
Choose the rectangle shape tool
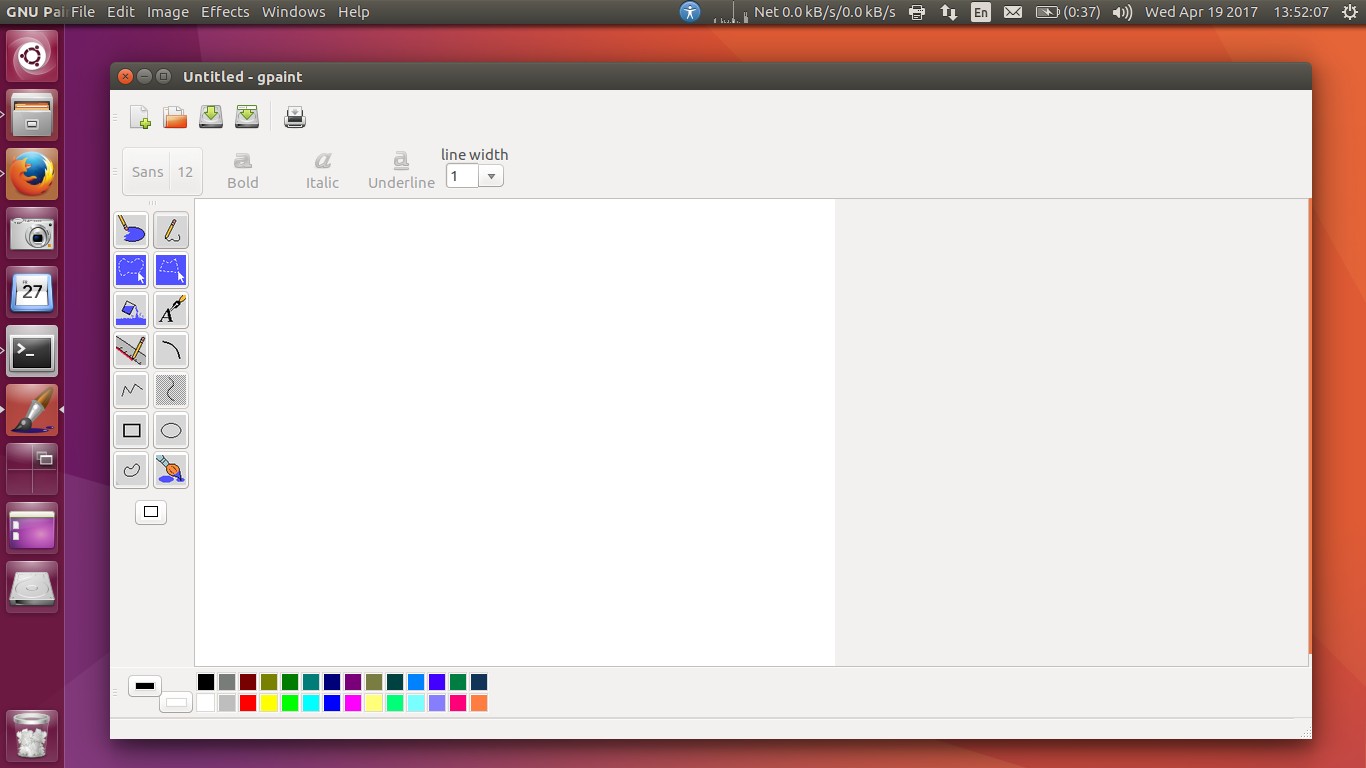131,430
